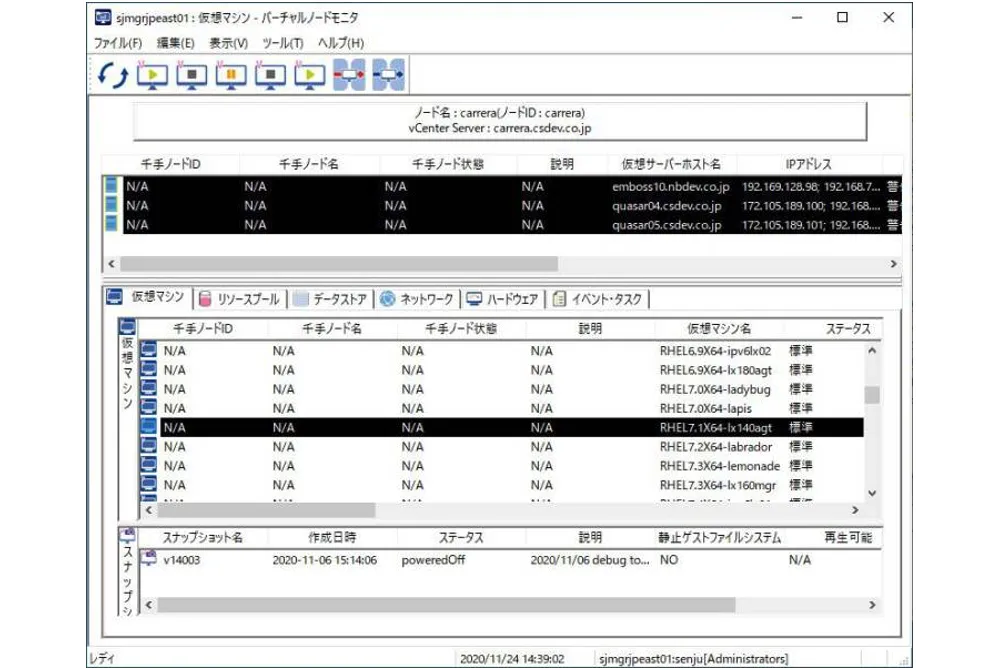This screenshot has width=1000, height=670.
Task: Click the IPアドレス column header
Action: (x=809, y=164)
